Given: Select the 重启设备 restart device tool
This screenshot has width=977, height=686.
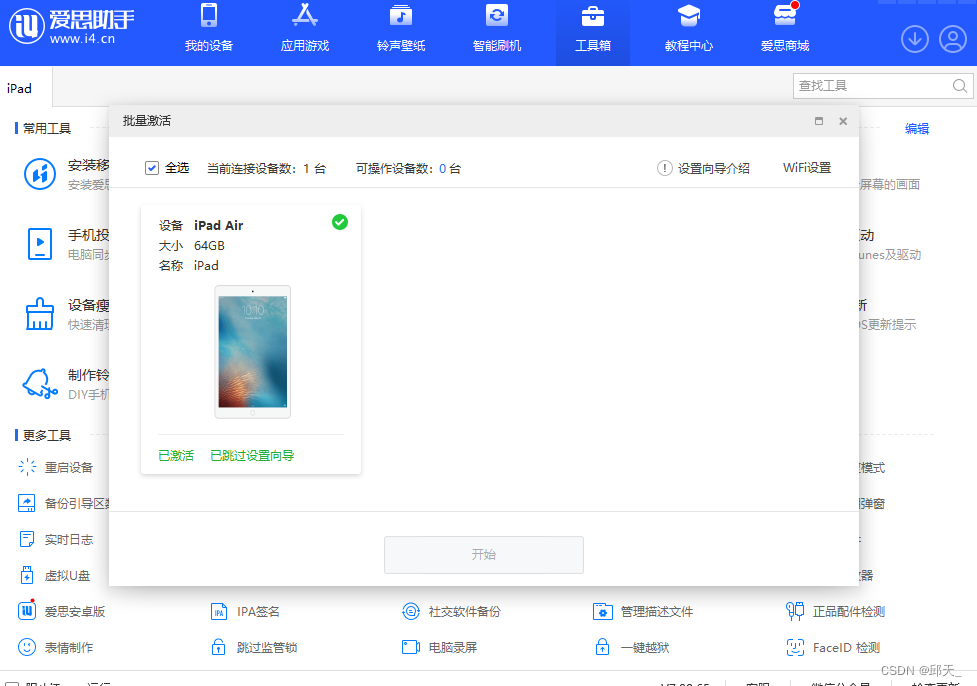Looking at the screenshot, I should [60, 467].
